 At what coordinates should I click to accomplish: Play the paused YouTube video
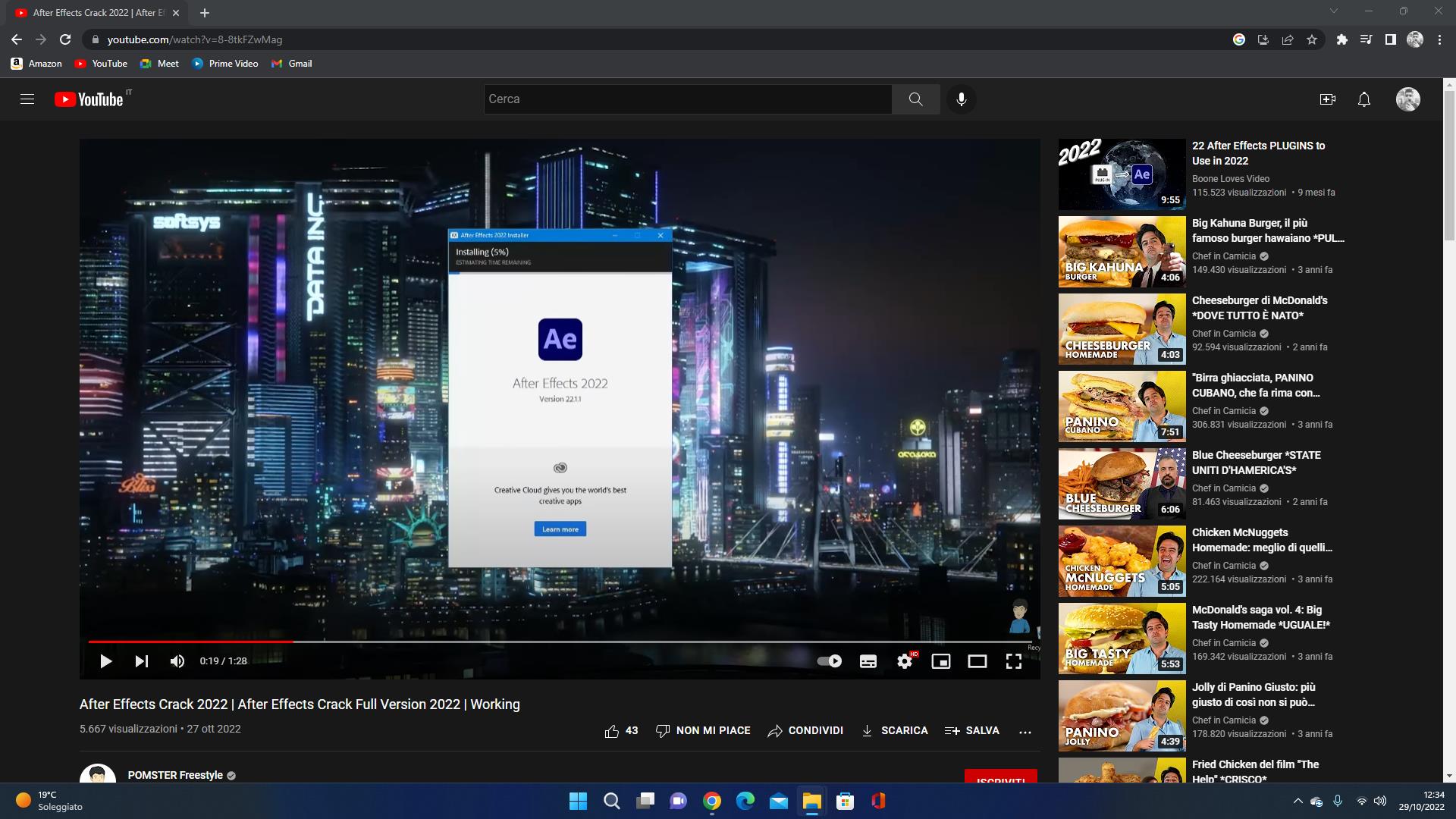click(x=106, y=661)
